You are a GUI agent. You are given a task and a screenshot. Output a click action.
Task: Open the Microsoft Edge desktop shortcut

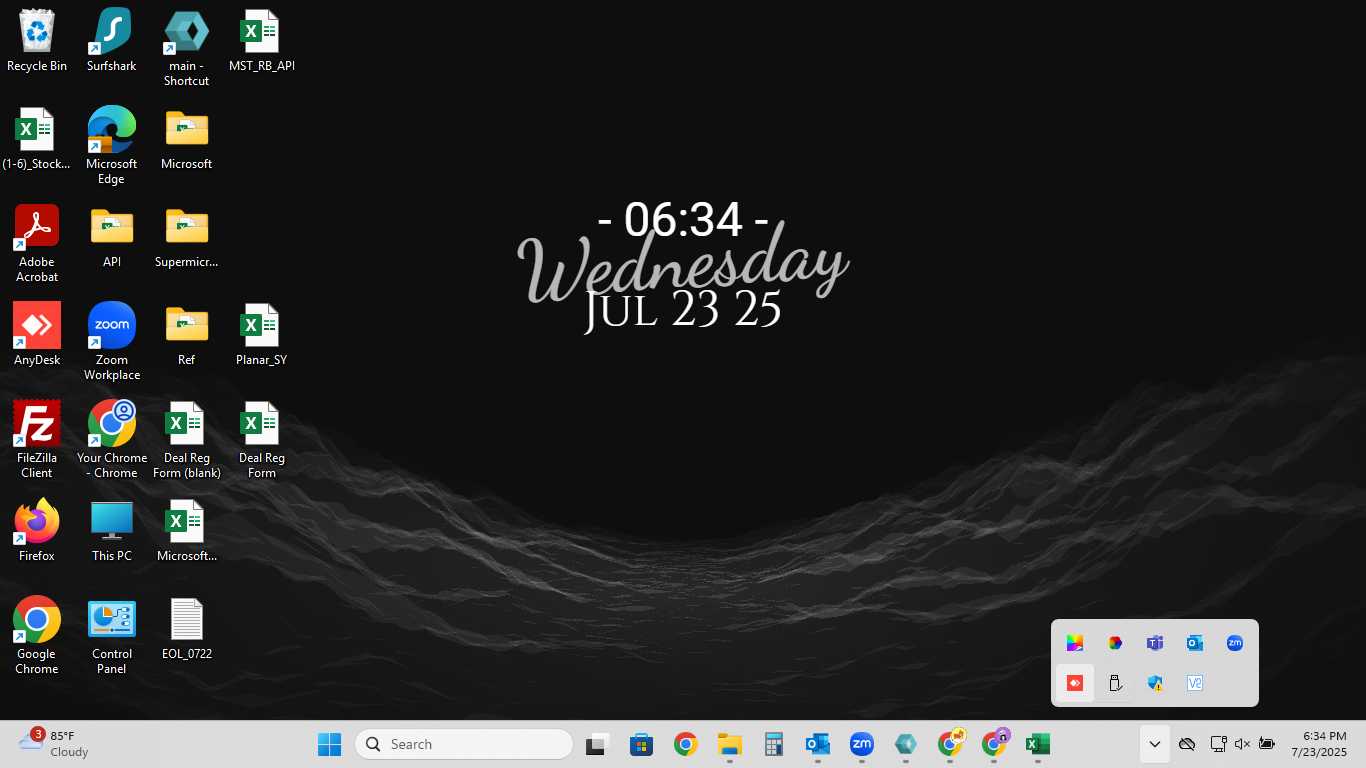111,145
